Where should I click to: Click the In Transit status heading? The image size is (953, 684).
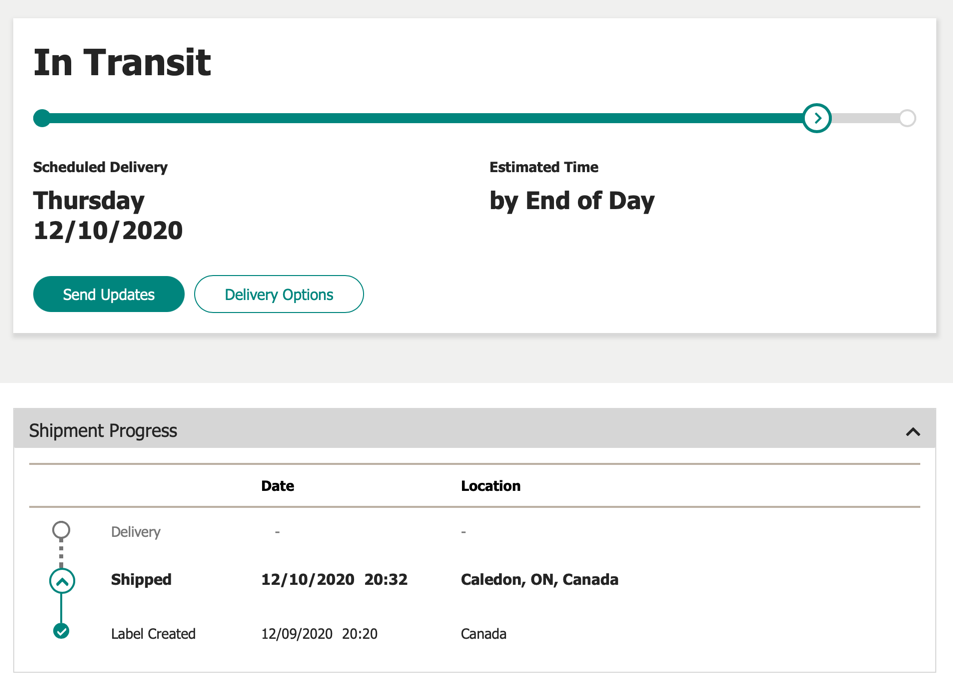122,62
